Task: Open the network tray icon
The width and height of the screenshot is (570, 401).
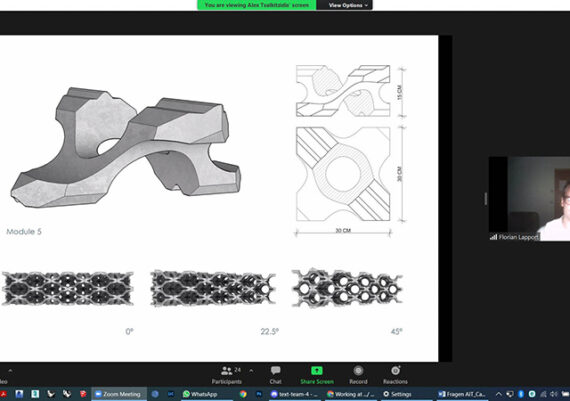Action: click(x=543, y=394)
